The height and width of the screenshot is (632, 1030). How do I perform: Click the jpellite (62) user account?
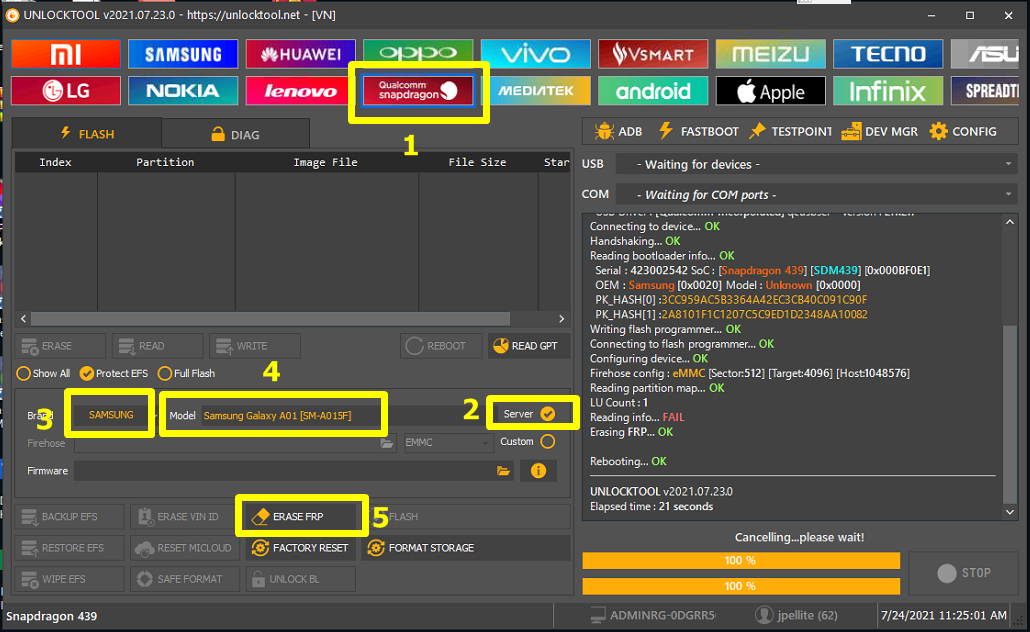(797, 616)
